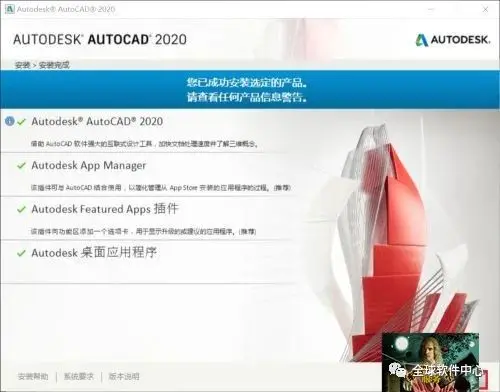Click the green checkmark next to Autodesk App Manager
Image resolution: width=500 pixels, height=392 pixels.
[21, 166]
